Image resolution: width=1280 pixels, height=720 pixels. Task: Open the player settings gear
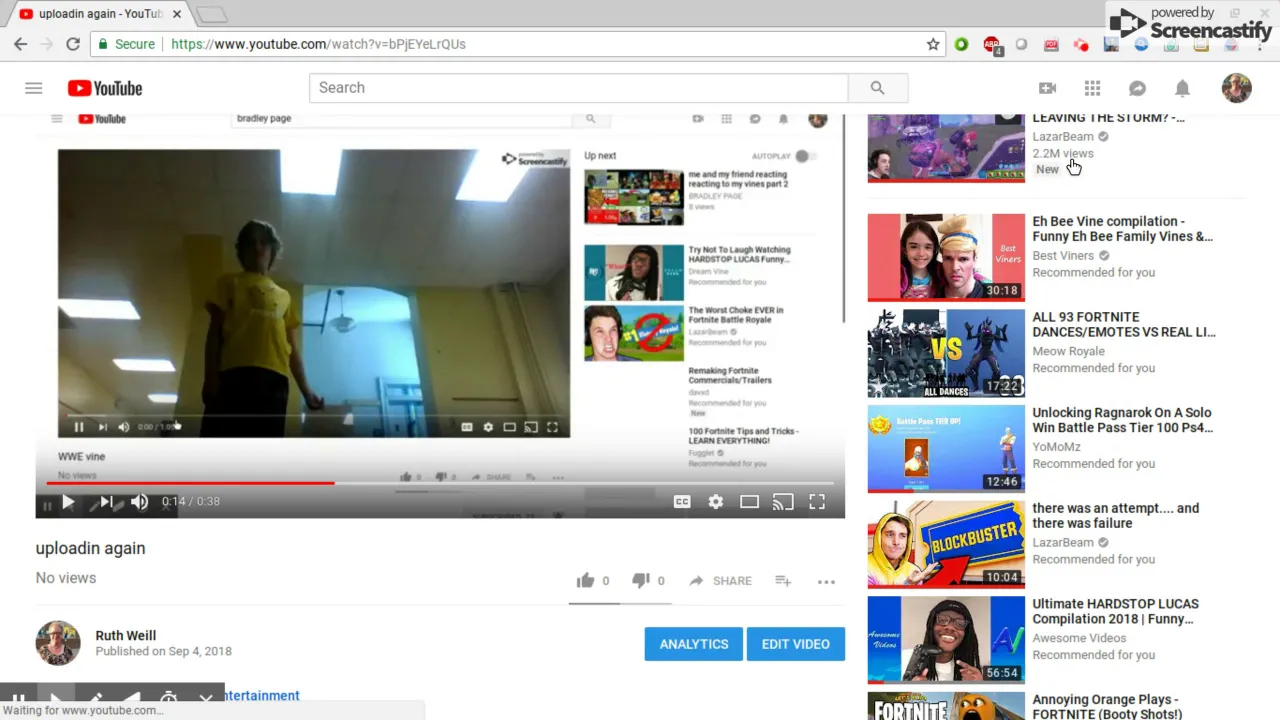point(716,502)
